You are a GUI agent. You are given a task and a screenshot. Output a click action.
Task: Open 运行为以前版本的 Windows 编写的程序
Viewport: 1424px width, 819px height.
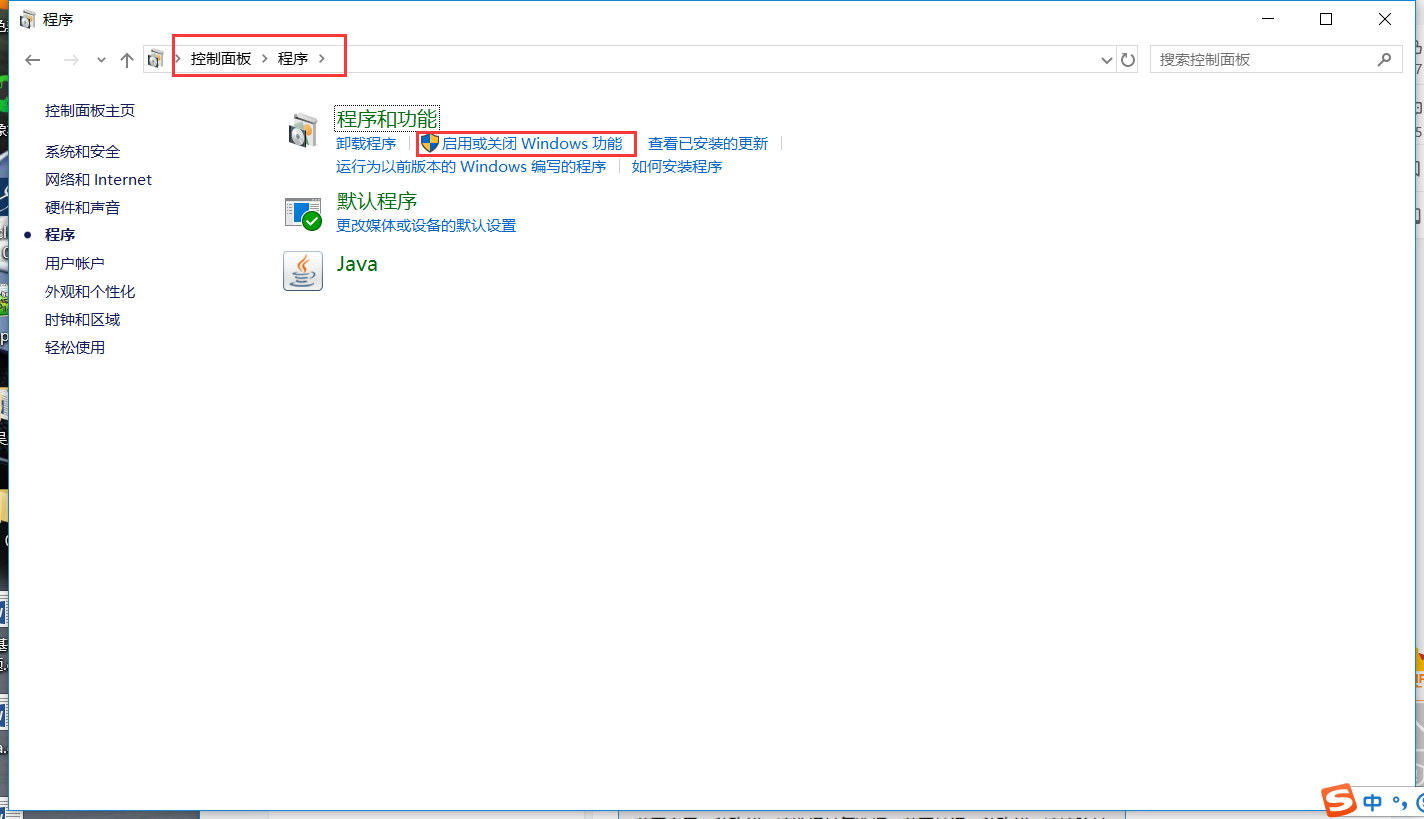(471, 166)
